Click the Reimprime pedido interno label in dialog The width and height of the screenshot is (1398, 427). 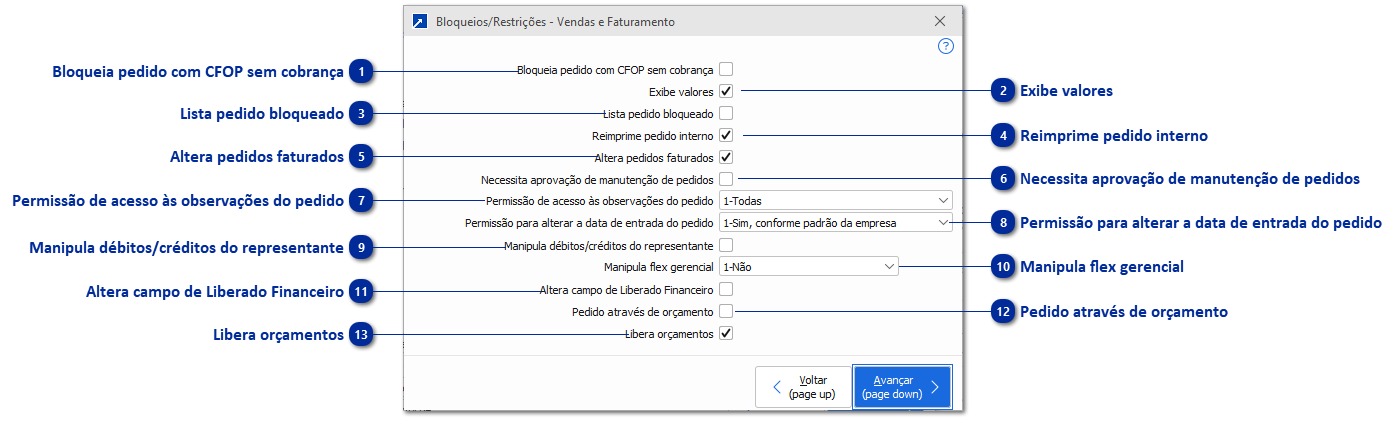click(x=652, y=135)
